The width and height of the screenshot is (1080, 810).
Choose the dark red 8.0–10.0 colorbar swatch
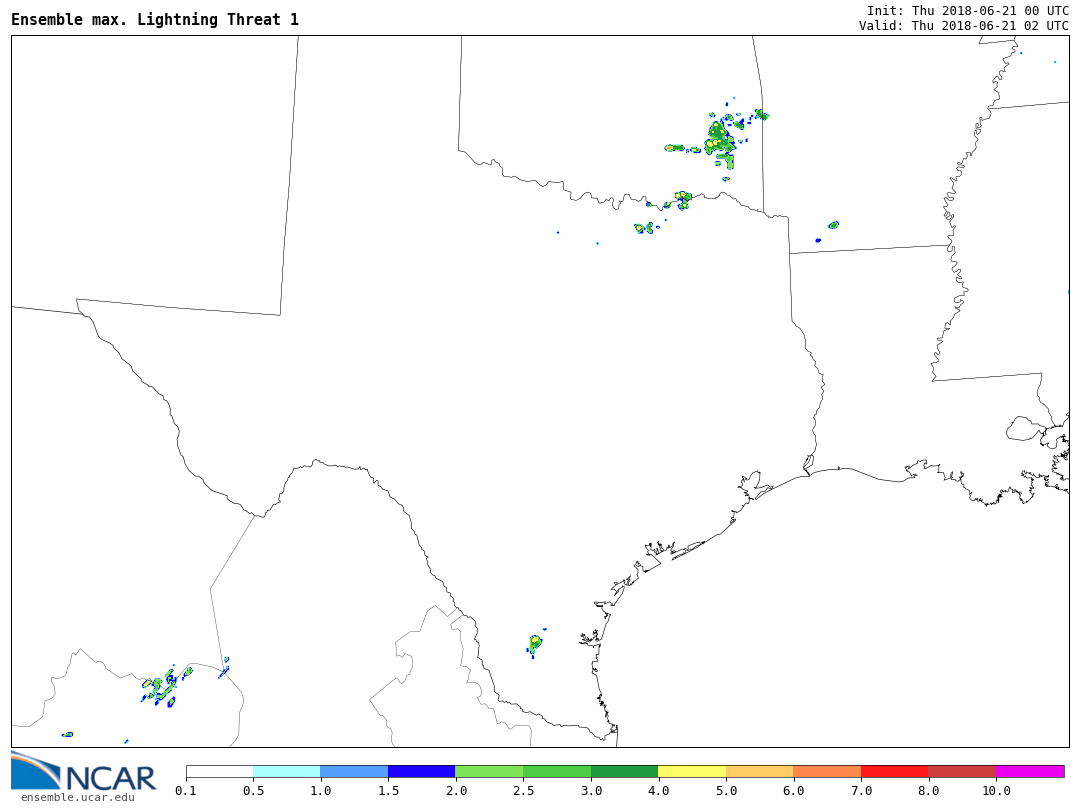point(962,771)
